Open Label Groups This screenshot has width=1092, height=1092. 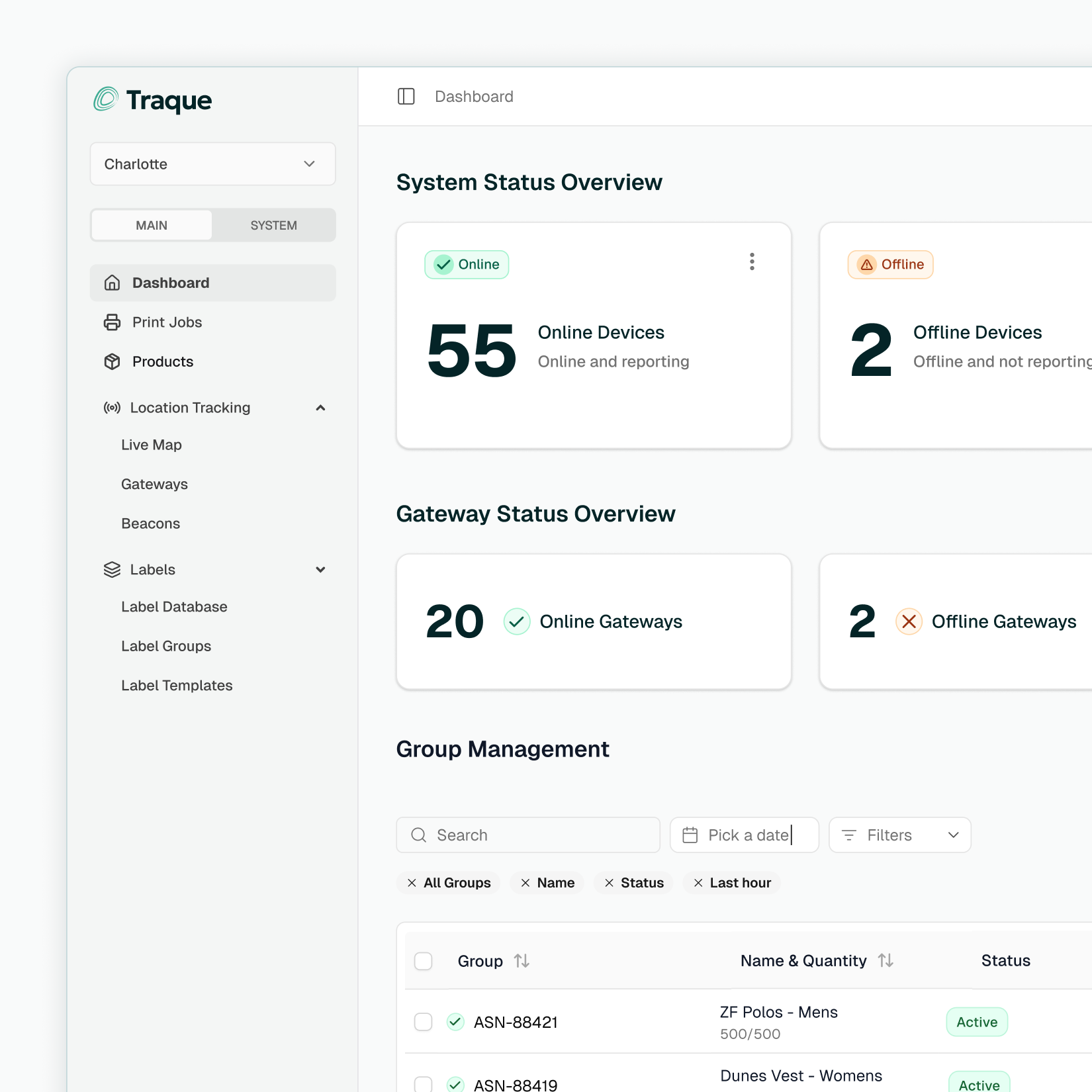click(x=166, y=646)
